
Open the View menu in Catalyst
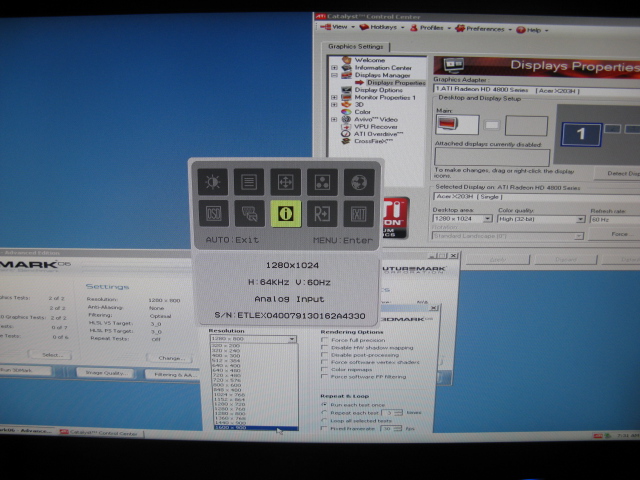pos(338,27)
